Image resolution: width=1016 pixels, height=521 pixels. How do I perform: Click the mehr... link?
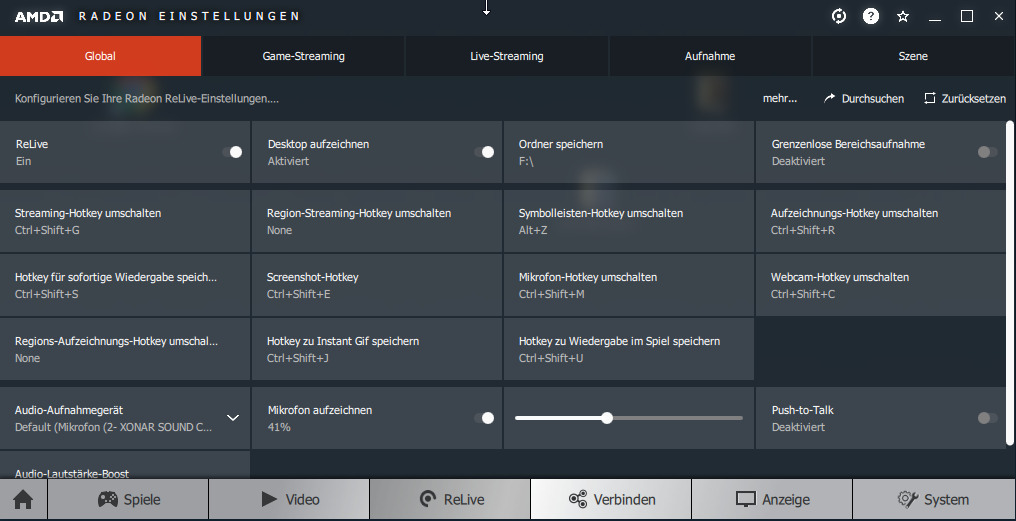pyautogui.click(x=780, y=98)
